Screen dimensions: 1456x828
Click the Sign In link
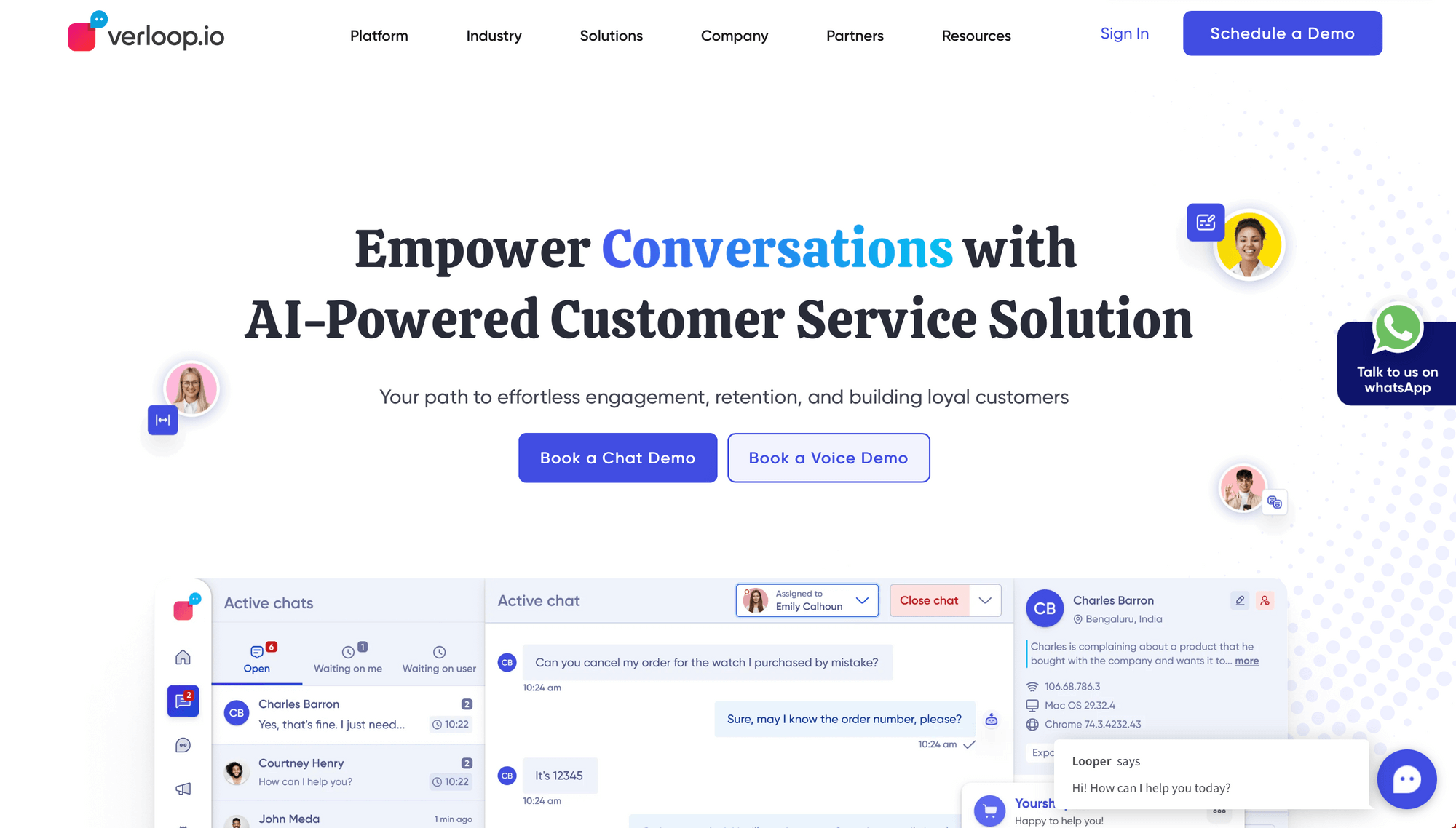point(1124,34)
